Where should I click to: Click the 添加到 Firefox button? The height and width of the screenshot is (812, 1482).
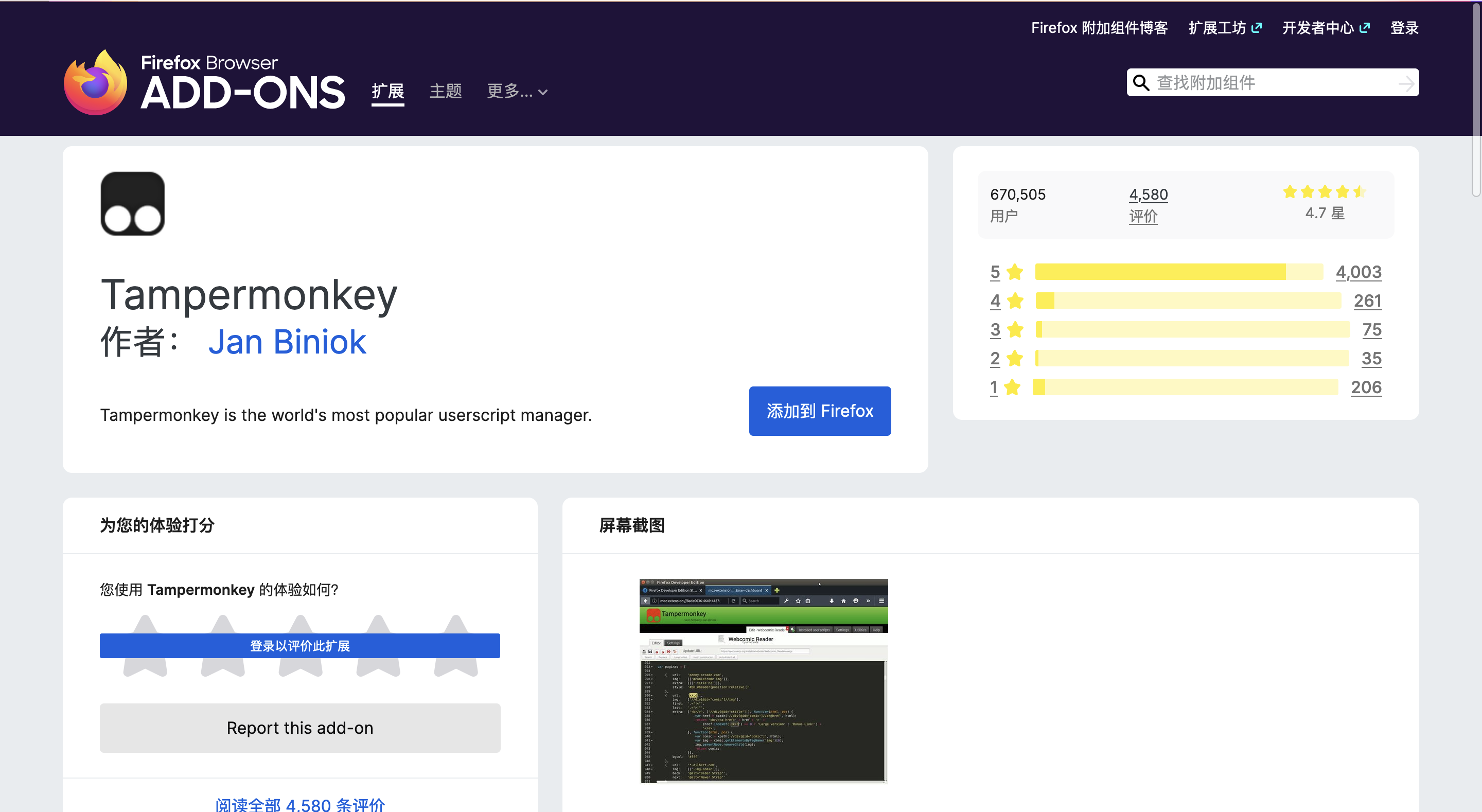click(819, 411)
